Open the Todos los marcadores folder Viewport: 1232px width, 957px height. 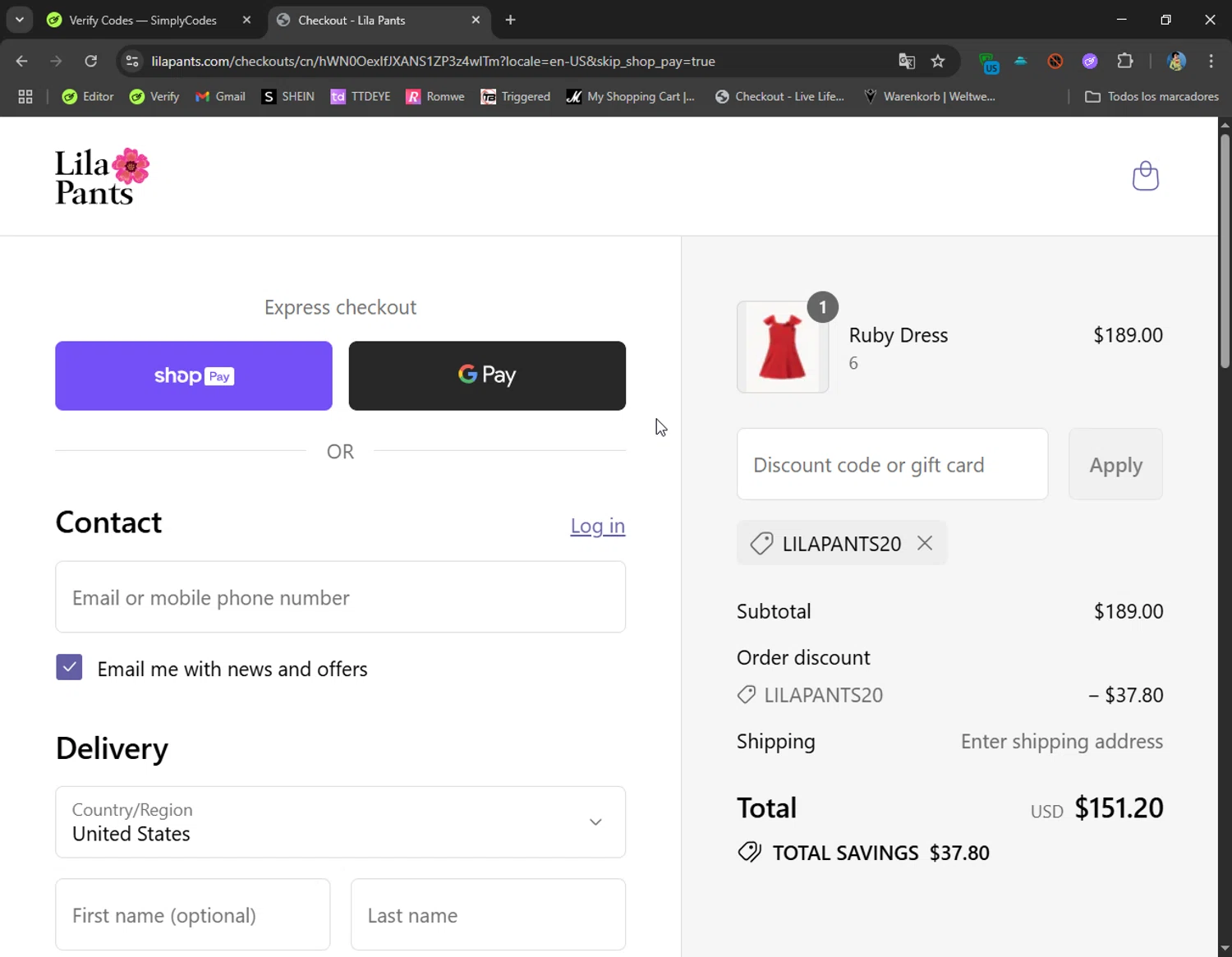[1152, 96]
